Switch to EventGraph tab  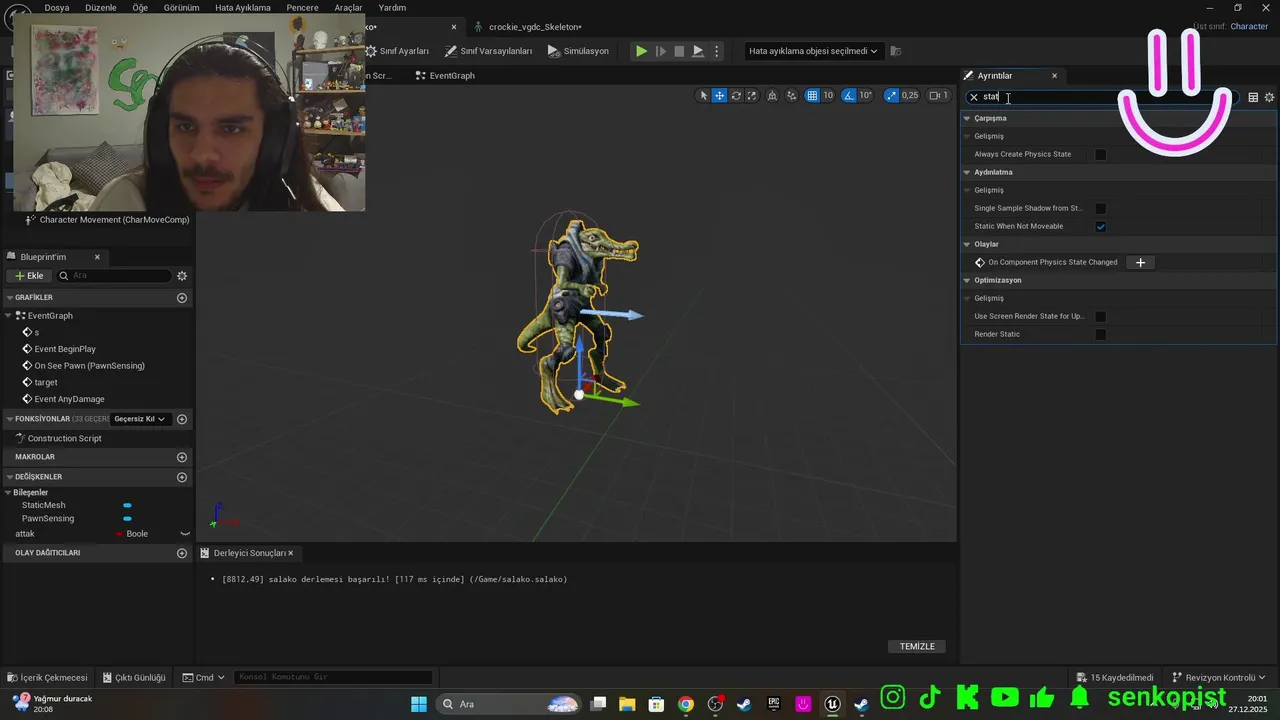pos(445,76)
